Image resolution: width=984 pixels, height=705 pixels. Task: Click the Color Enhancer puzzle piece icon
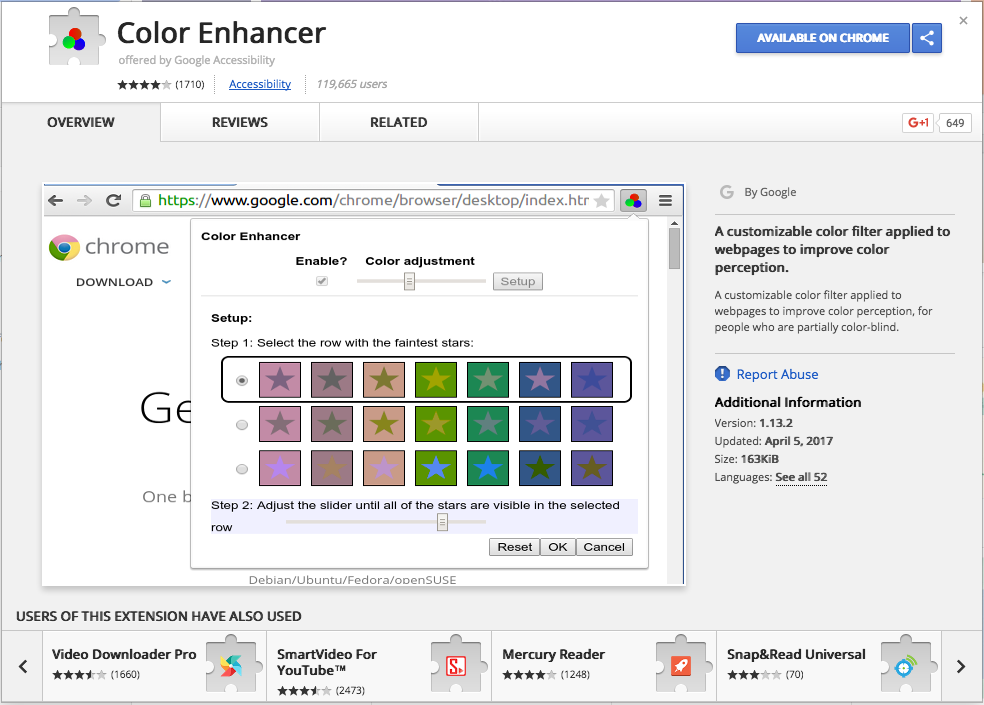pos(74,36)
